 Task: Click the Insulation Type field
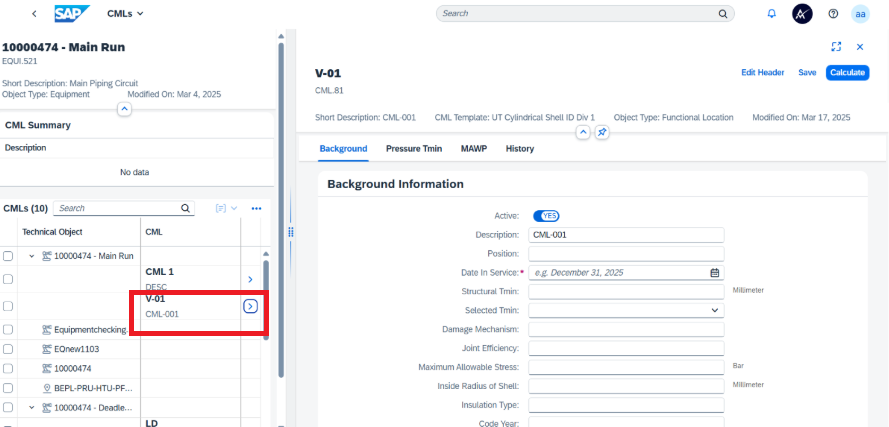coord(626,405)
